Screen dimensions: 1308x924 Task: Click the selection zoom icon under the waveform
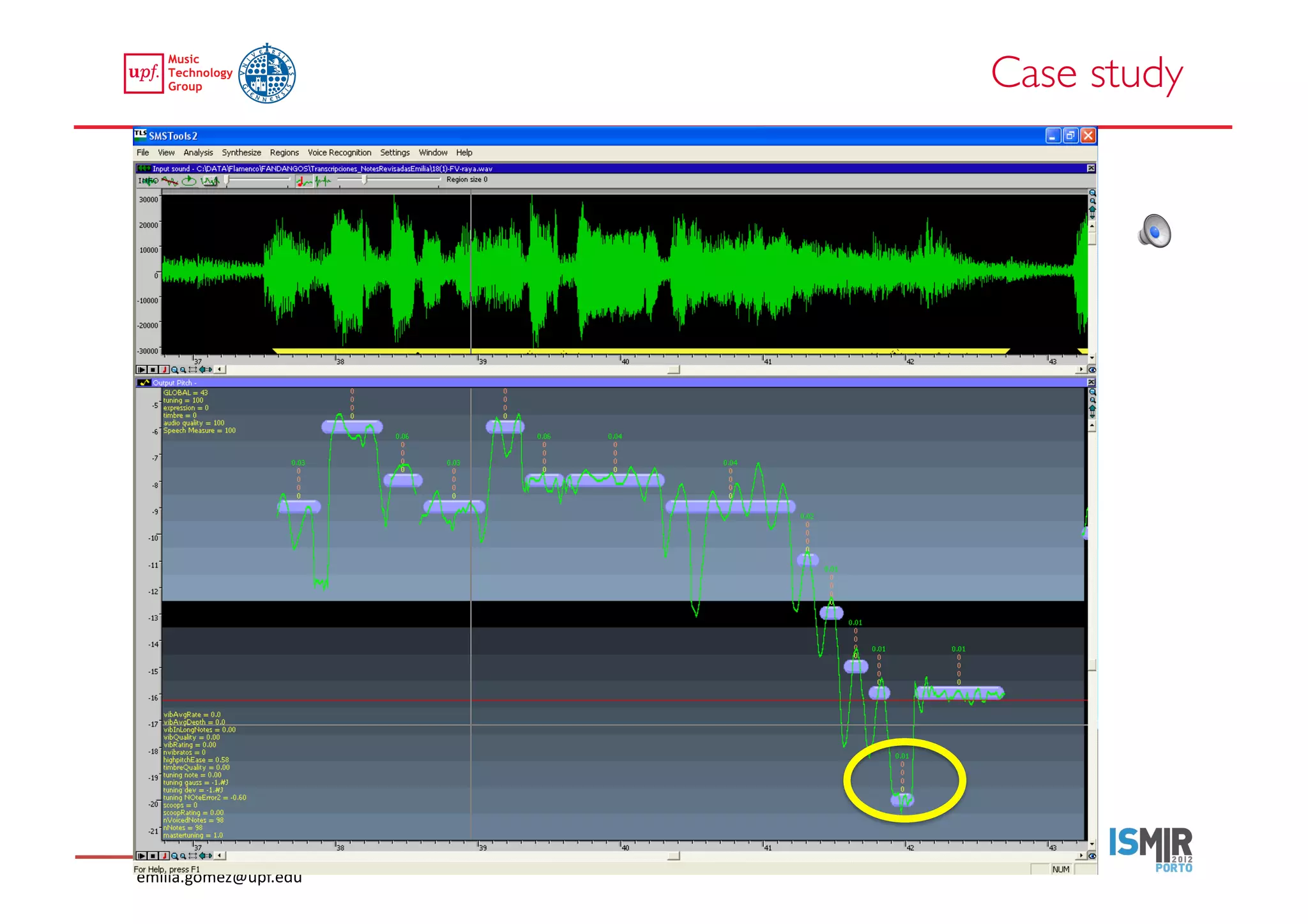tap(193, 370)
